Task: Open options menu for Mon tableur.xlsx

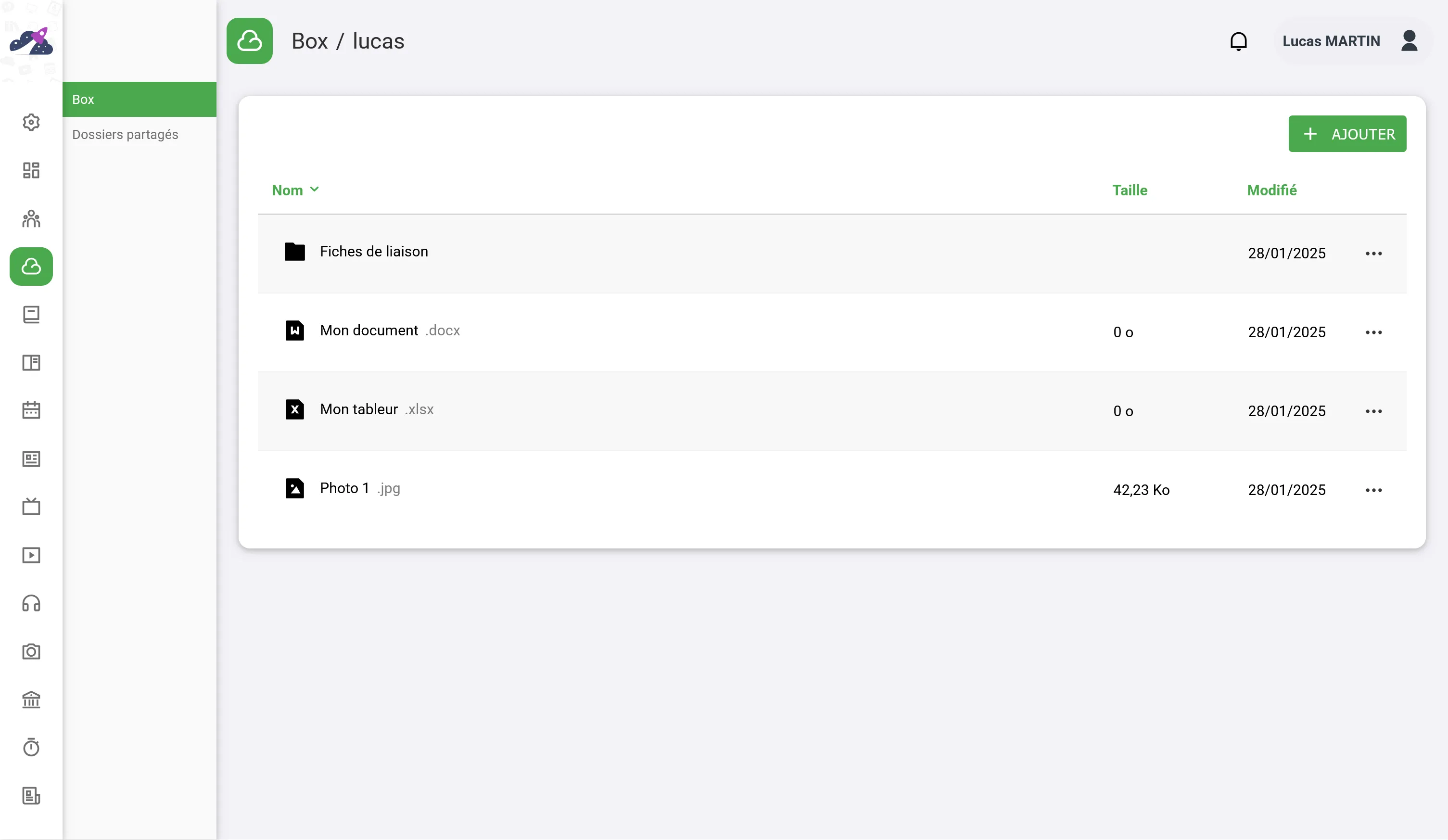Action: click(1373, 411)
